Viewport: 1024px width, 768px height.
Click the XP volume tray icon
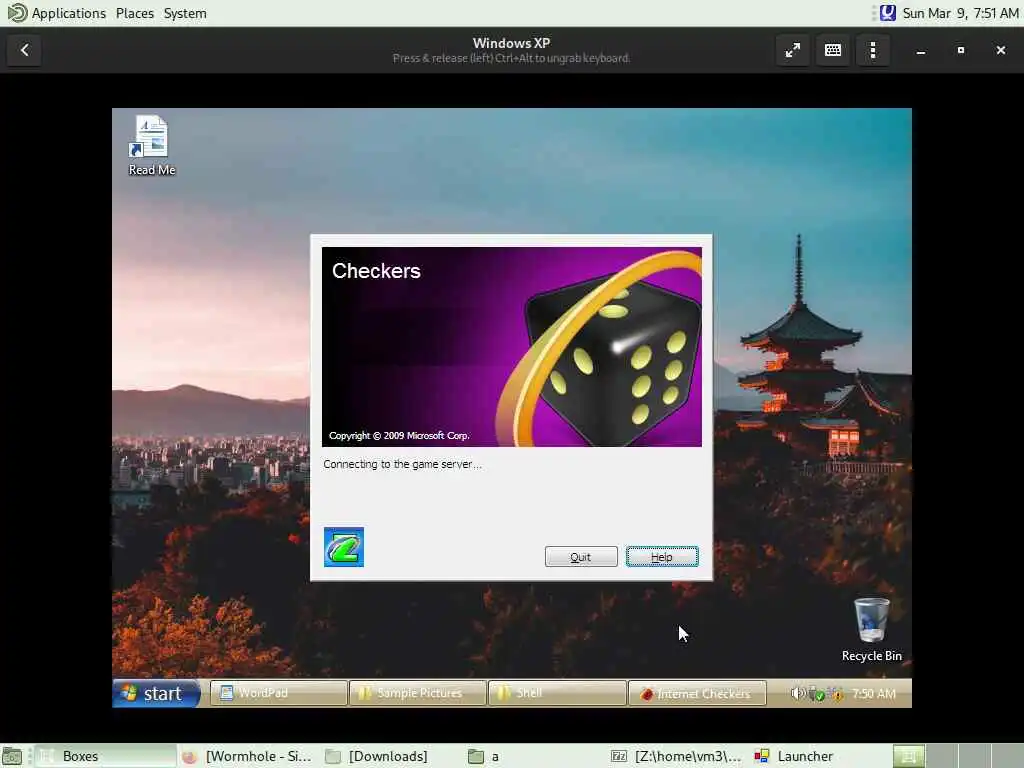coord(797,694)
